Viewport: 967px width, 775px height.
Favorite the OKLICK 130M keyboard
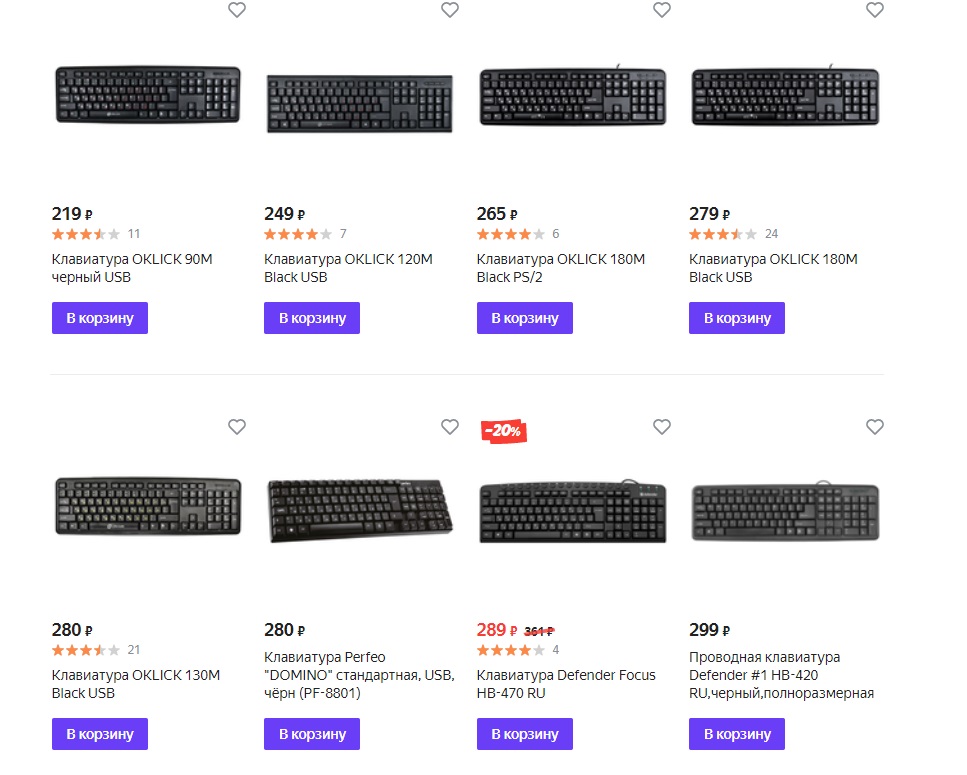[x=237, y=427]
